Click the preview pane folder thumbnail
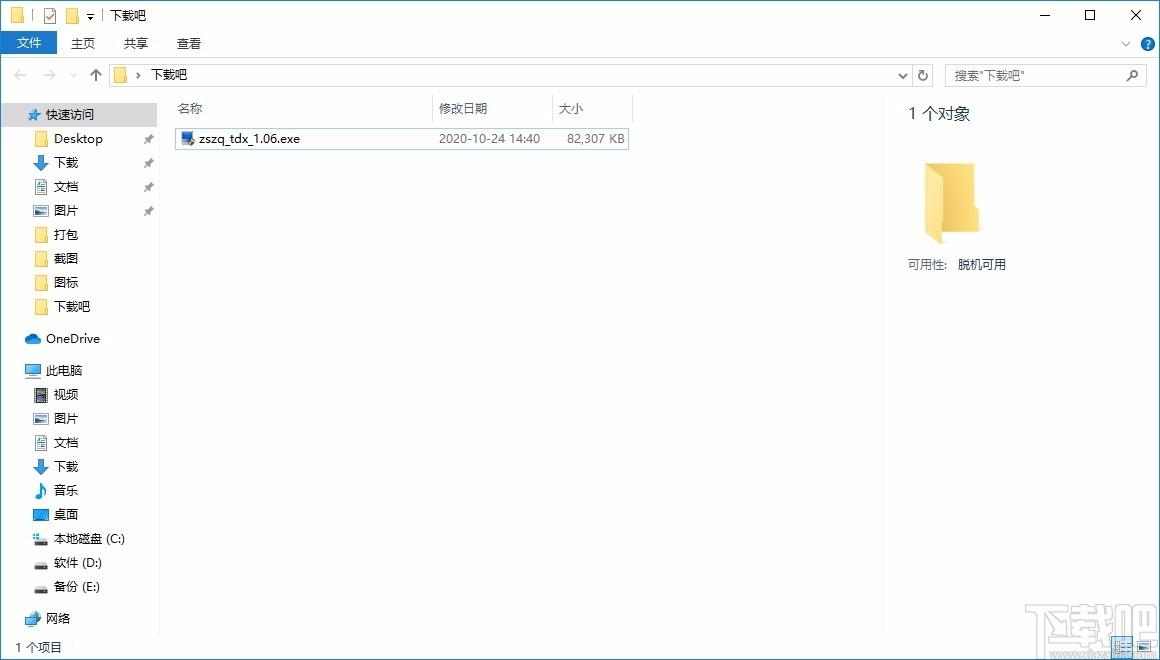 click(952, 203)
